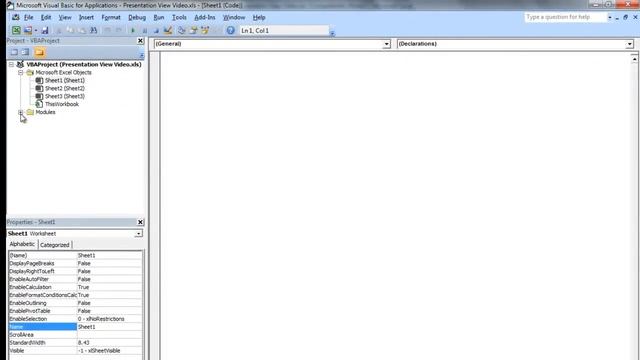Open the Edit menu
The image size is (640, 360).
pyautogui.click(x=46, y=18)
